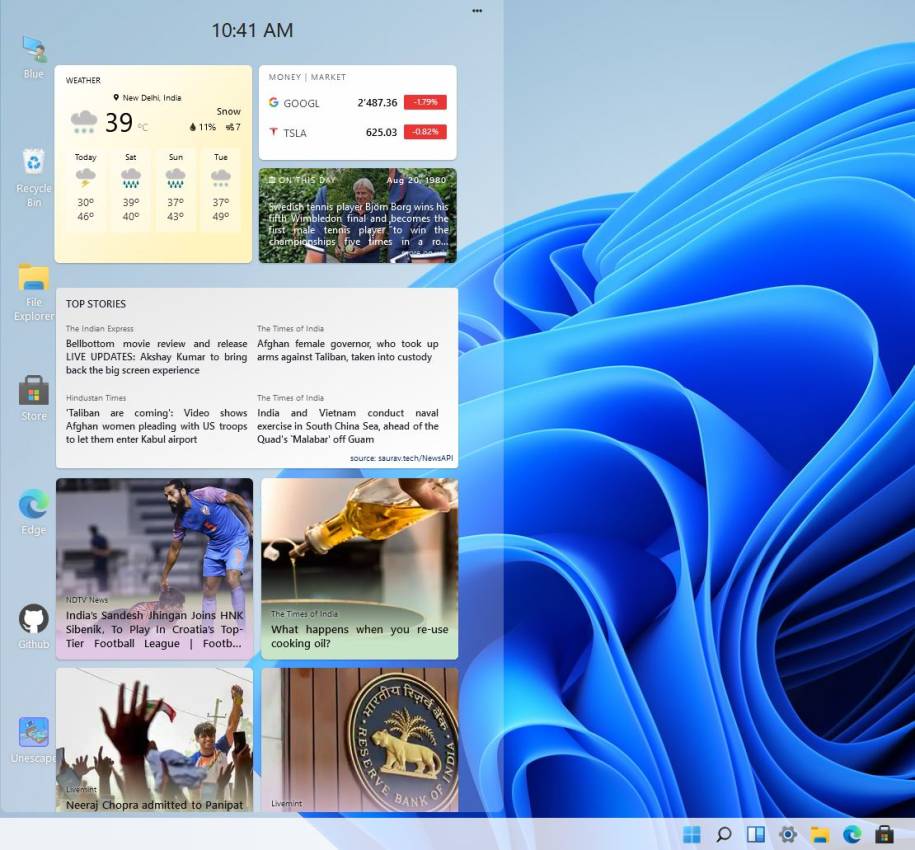Click current temperature 39 °C

coord(127,123)
